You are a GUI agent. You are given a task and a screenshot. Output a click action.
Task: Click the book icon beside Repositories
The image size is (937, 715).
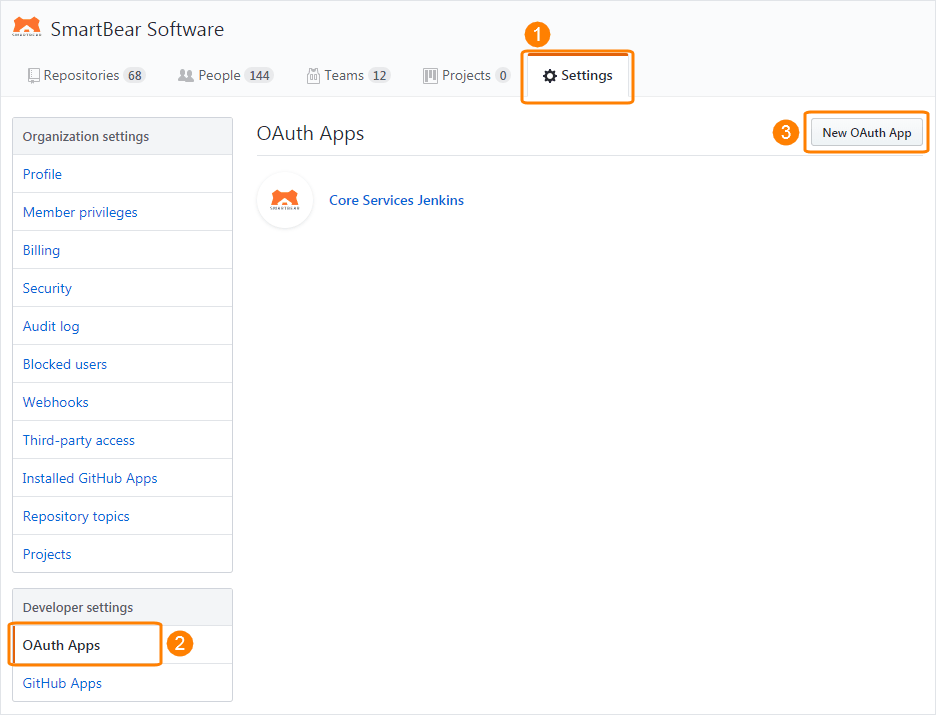pos(32,75)
